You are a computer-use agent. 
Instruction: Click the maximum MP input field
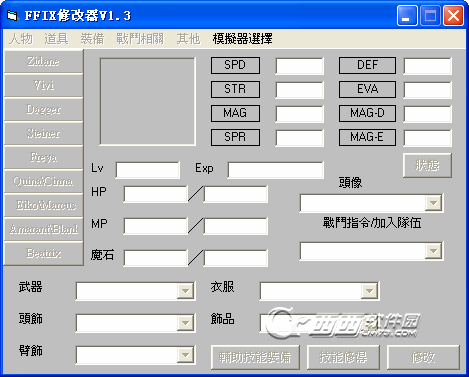235,226
